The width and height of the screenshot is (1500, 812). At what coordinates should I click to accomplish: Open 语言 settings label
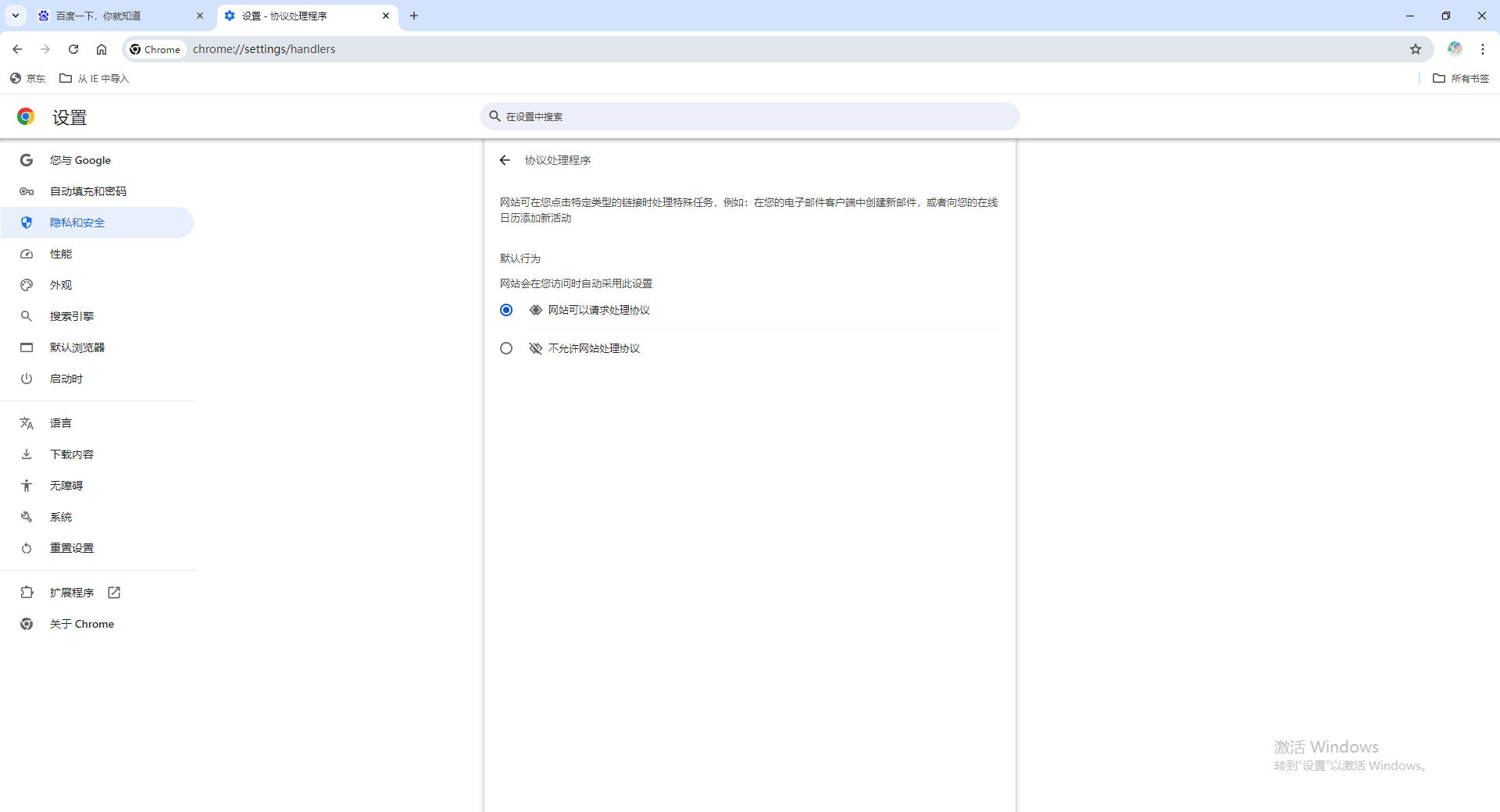coord(61,423)
